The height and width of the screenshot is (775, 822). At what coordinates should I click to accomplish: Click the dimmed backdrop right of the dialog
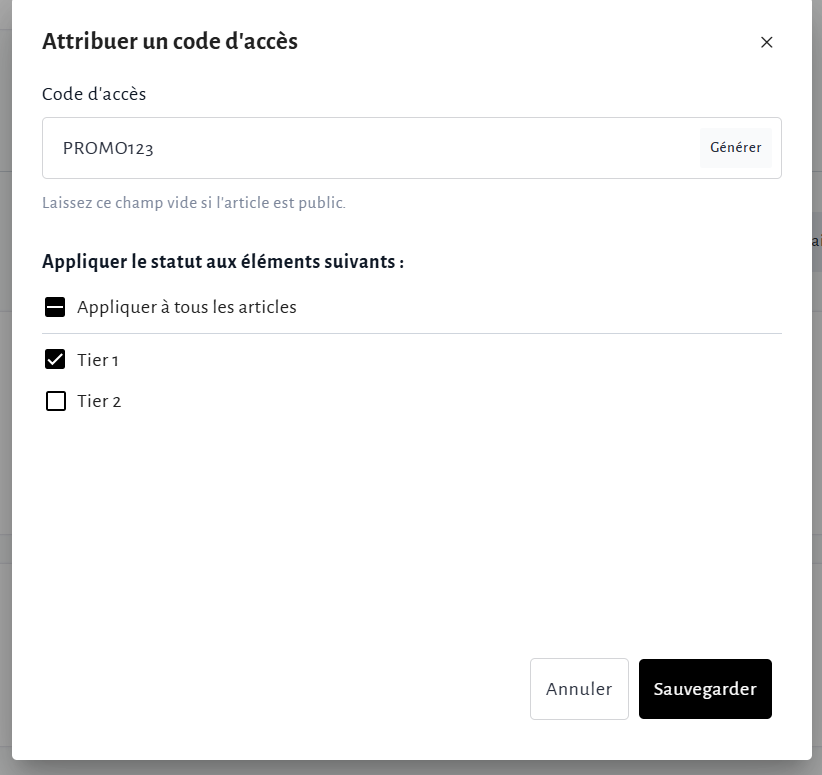click(x=817, y=450)
